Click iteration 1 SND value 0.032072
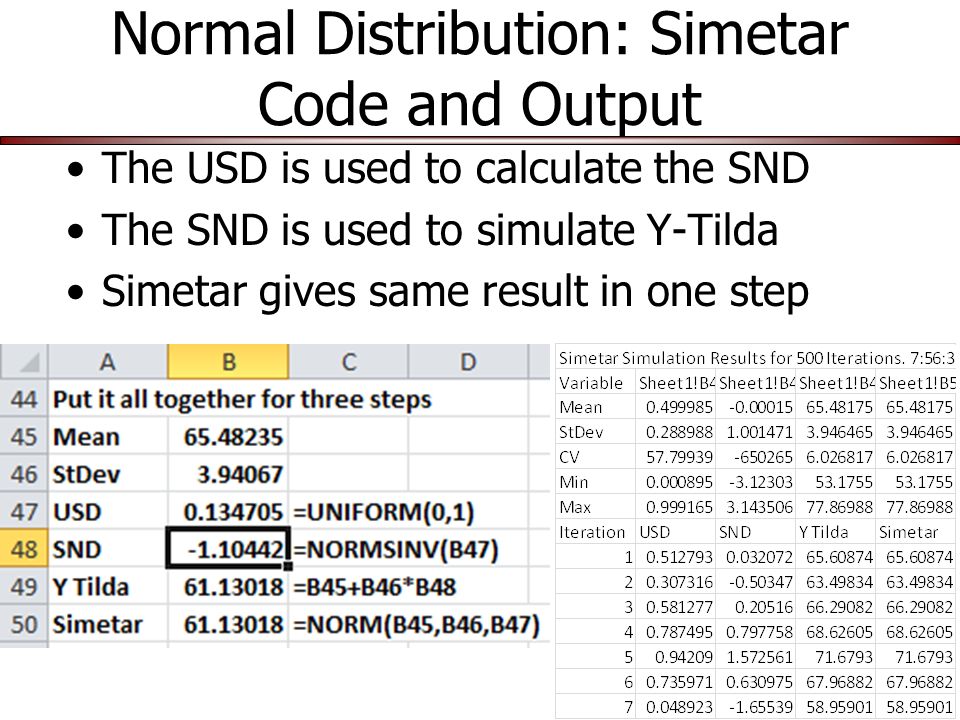The height and width of the screenshot is (720, 960). coord(759,557)
